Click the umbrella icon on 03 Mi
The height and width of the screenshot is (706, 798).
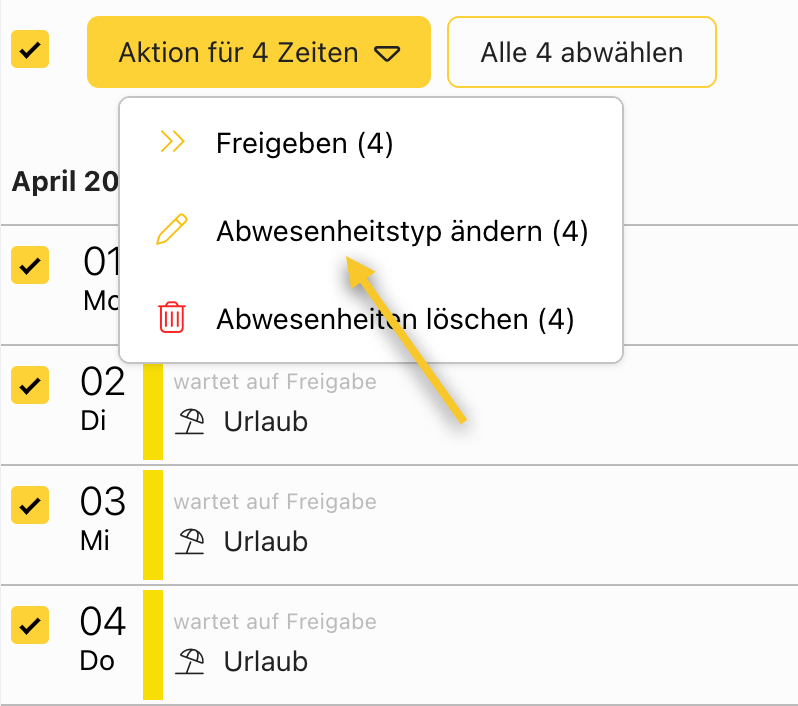pyautogui.click(x=190, y=542)
